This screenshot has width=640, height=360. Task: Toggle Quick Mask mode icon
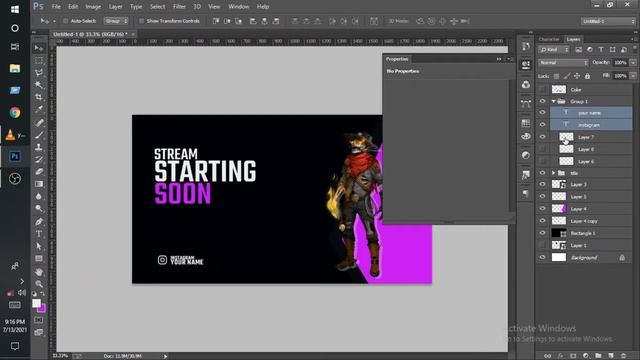tap(39, 320)
